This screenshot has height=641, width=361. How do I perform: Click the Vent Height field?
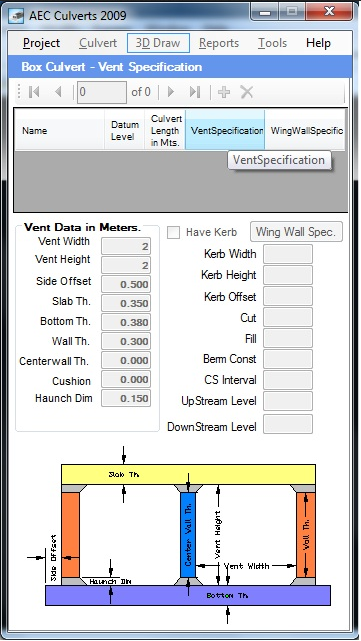click(x=126, y=265)
